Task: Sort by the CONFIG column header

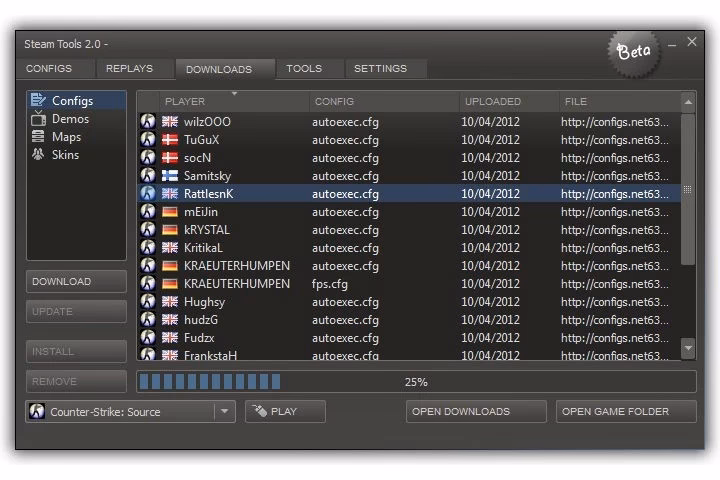Action: click(x=384, y=102)
